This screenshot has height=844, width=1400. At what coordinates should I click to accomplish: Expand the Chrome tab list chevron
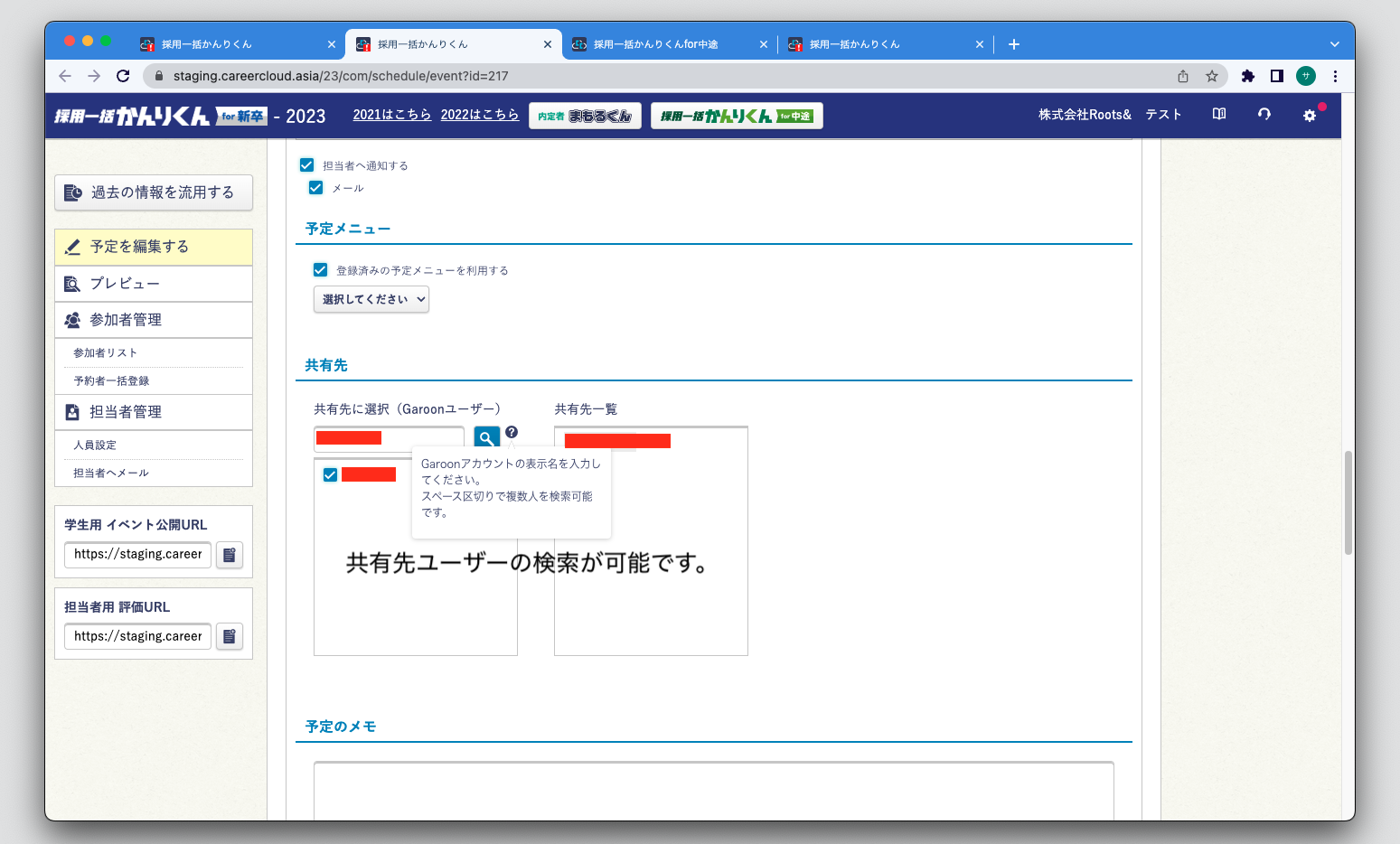[1334, 43]
